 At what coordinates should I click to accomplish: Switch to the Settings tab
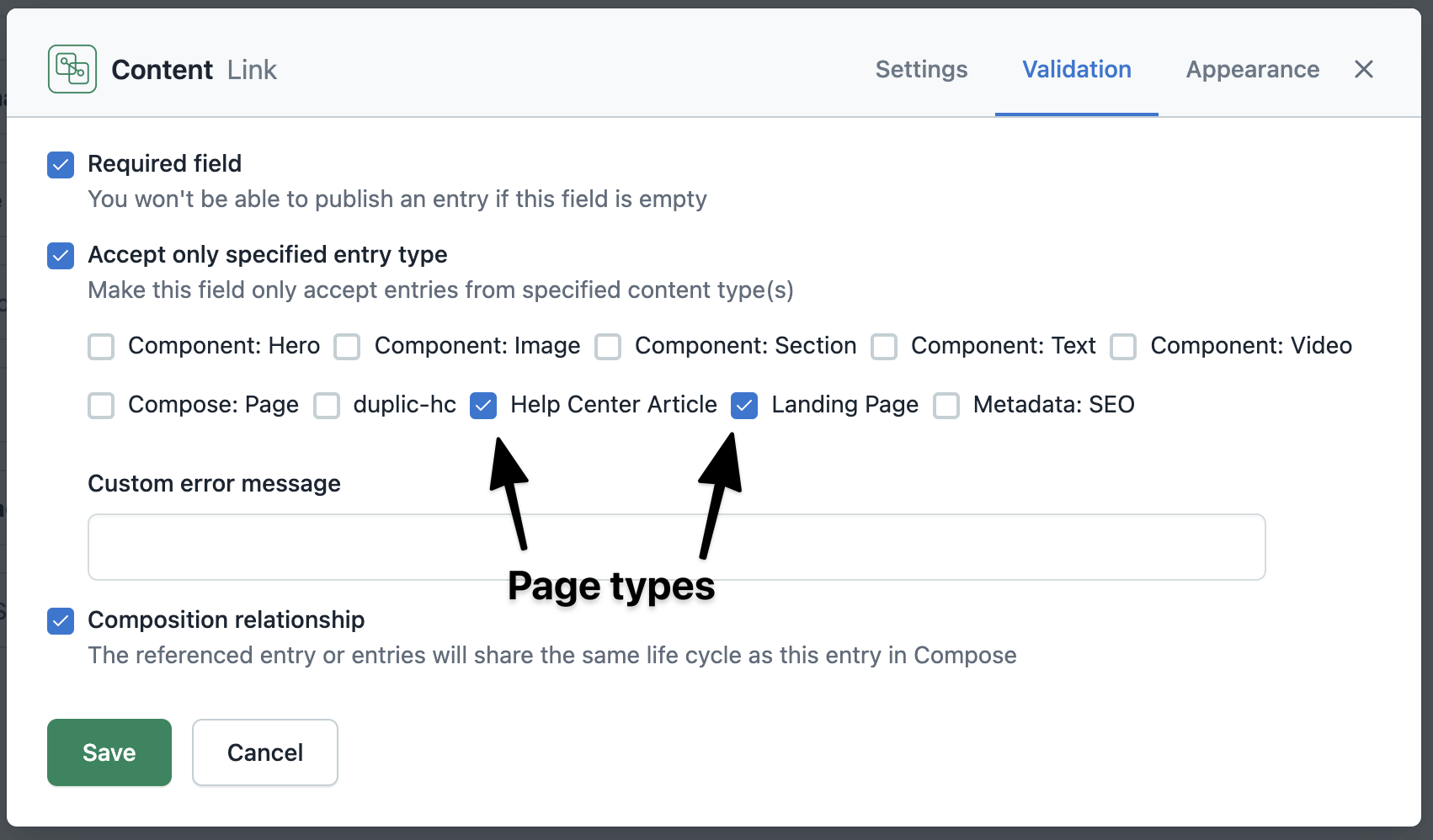click(921, 69)
